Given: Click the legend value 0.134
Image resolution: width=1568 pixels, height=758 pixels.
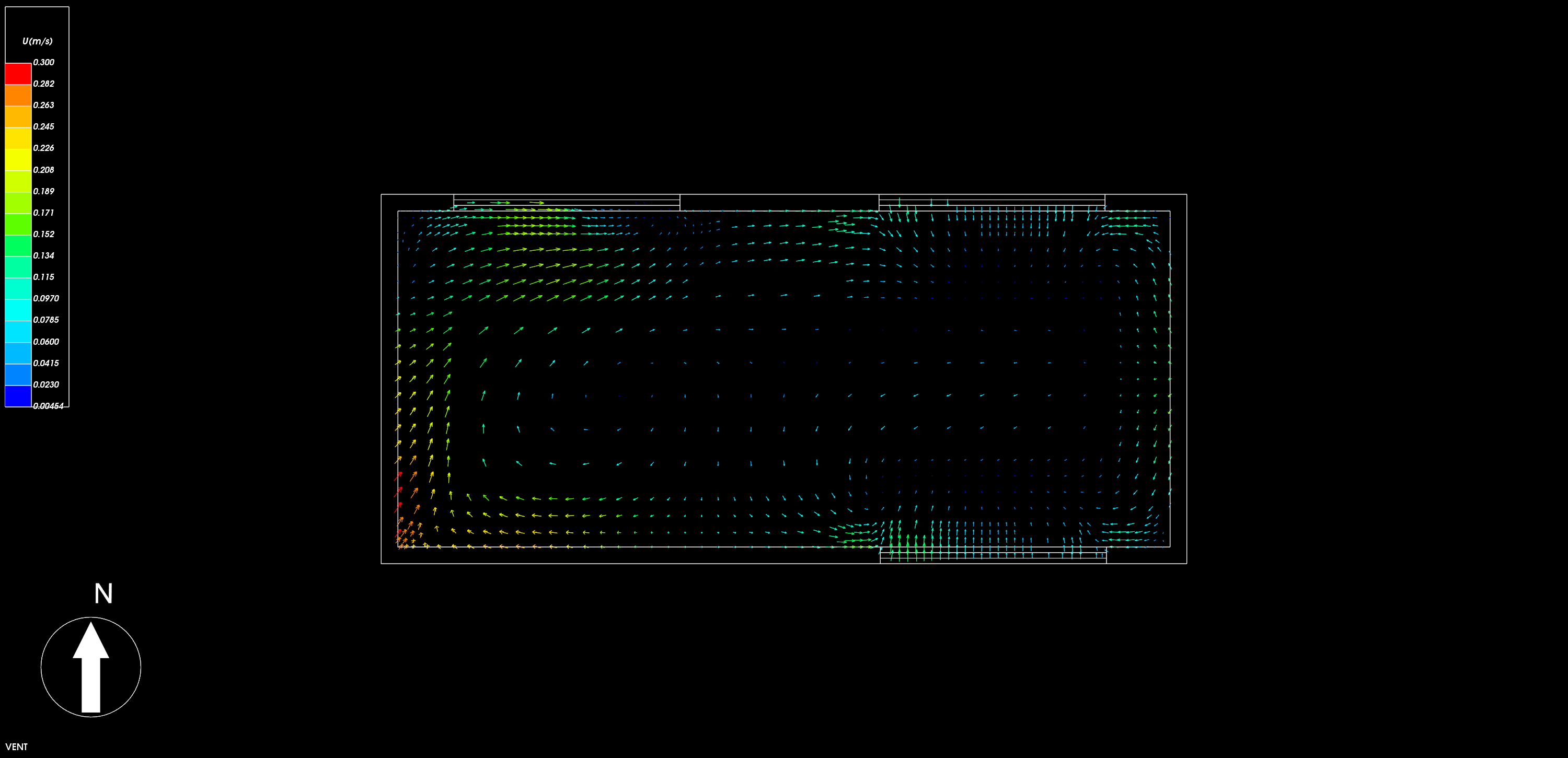Looking at the screenshot, I should pos(44,255).
